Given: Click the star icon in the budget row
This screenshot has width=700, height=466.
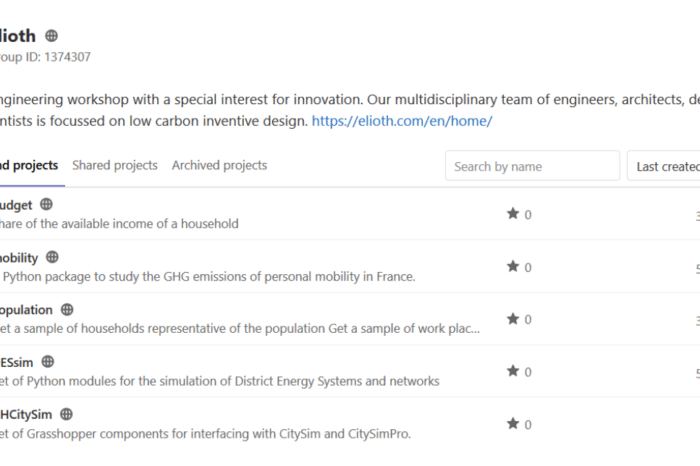Looking at the screenshot, I should point(513,214).
